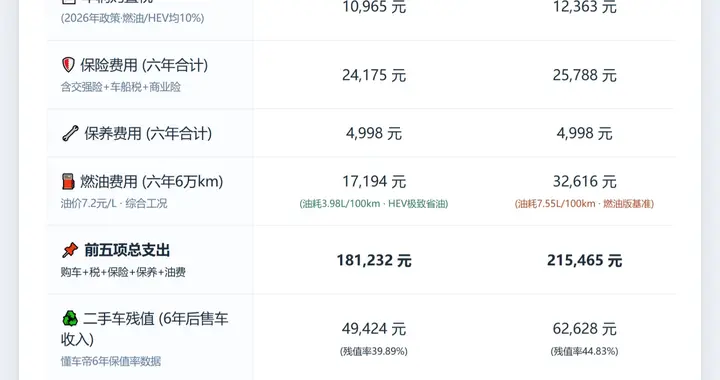Click the 49,424 元 residual value
720x380 pixels.
pyautogui.click(x=374, y=329)
